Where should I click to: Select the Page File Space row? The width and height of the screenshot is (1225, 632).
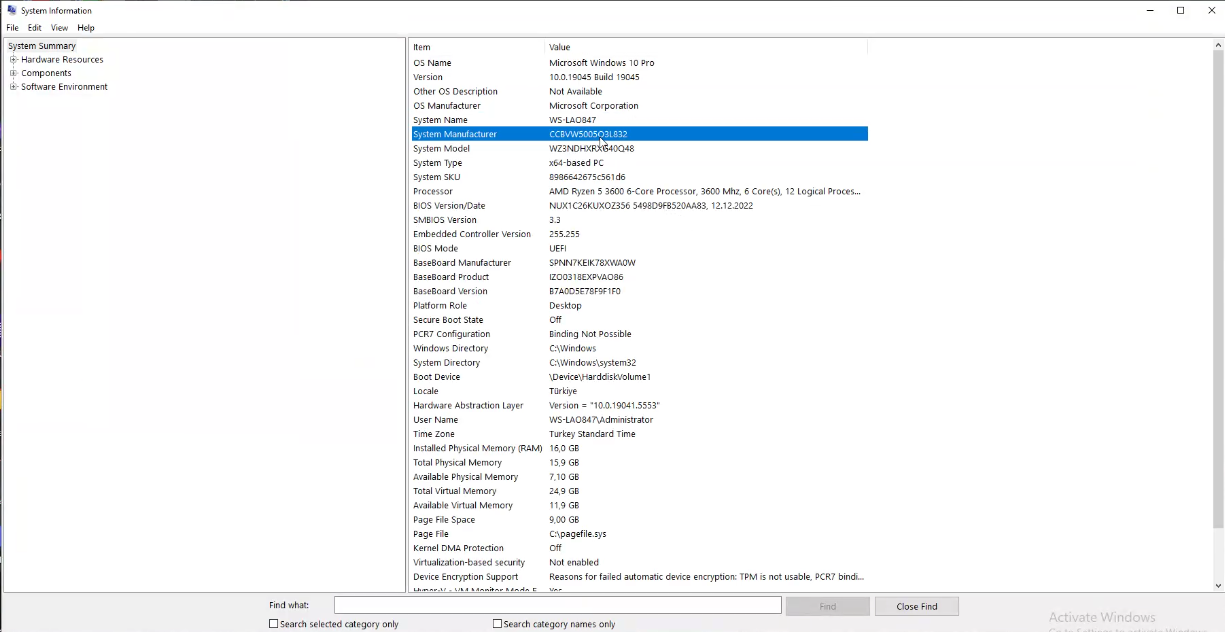click(640, 520)
